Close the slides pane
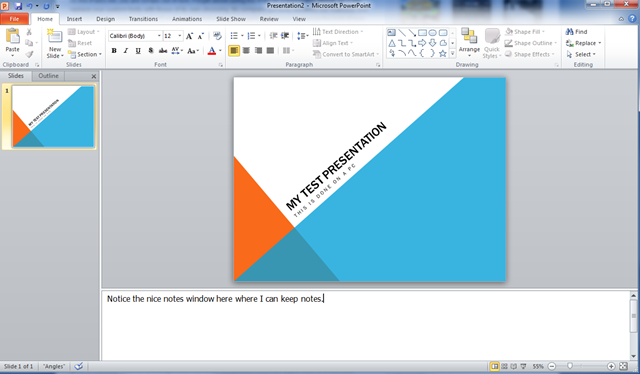640x374 pixels. click(x=93, y=76)
